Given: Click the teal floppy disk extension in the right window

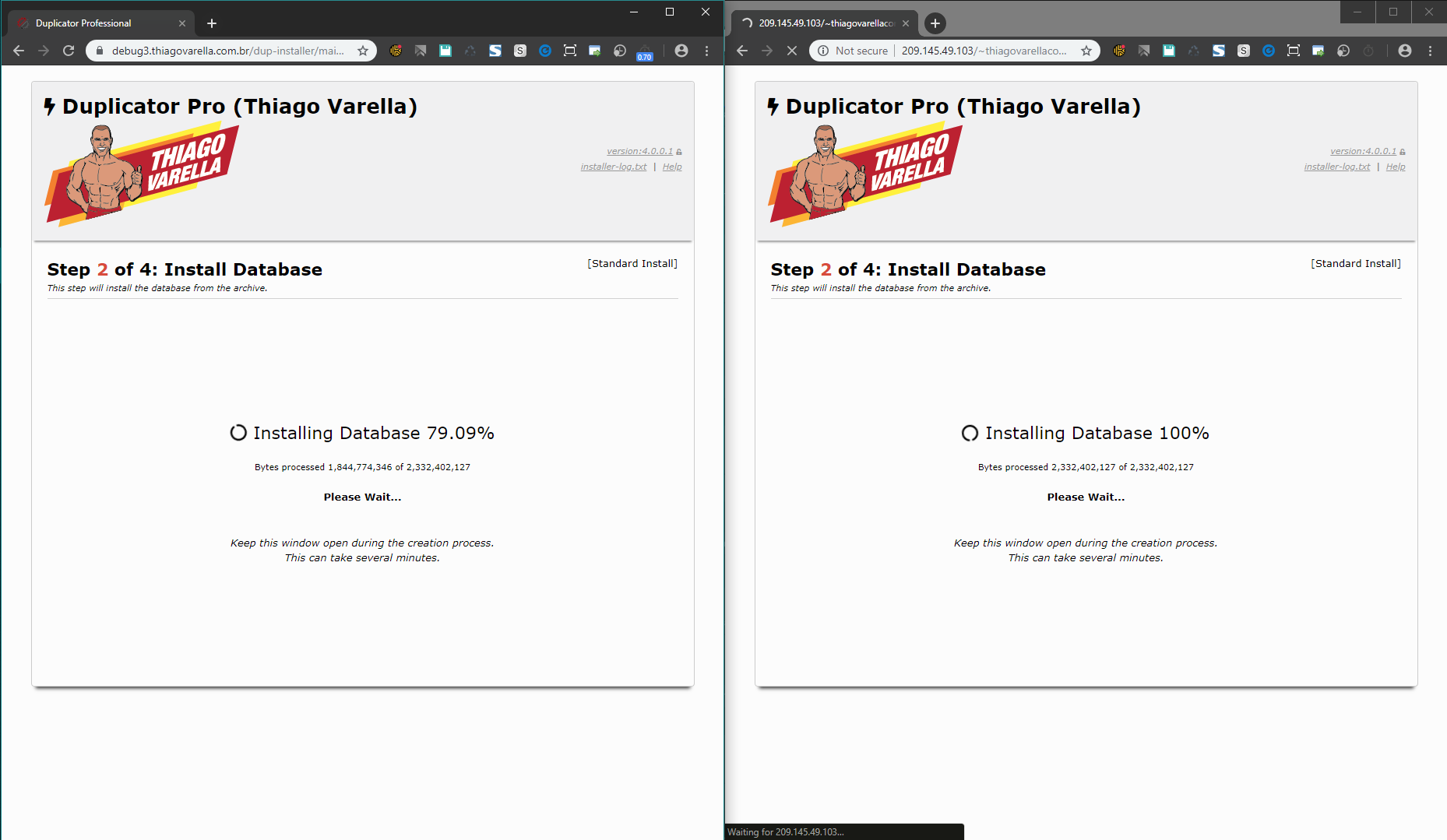Looking at the screenshot, I should point(1169,51).
